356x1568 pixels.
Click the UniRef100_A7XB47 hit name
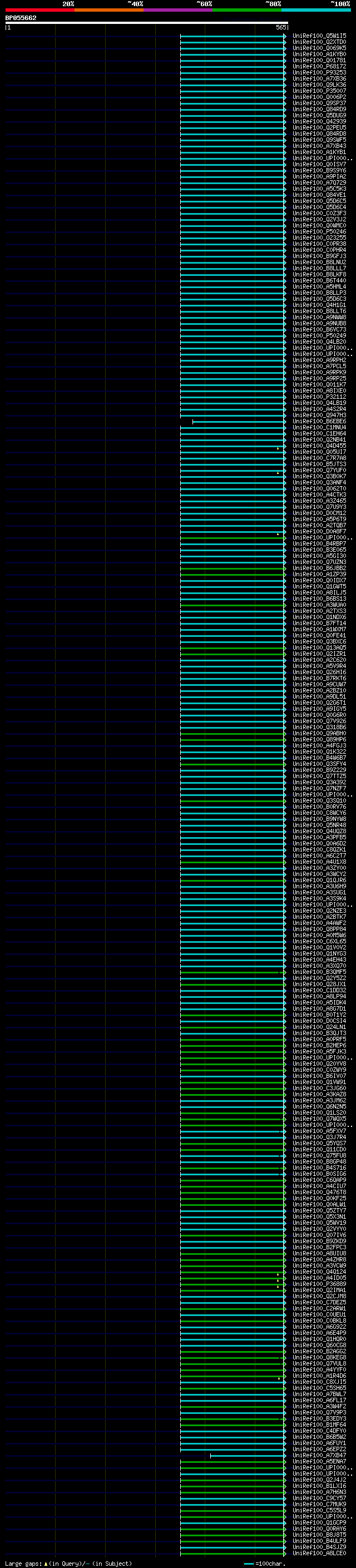[319, 1456]
